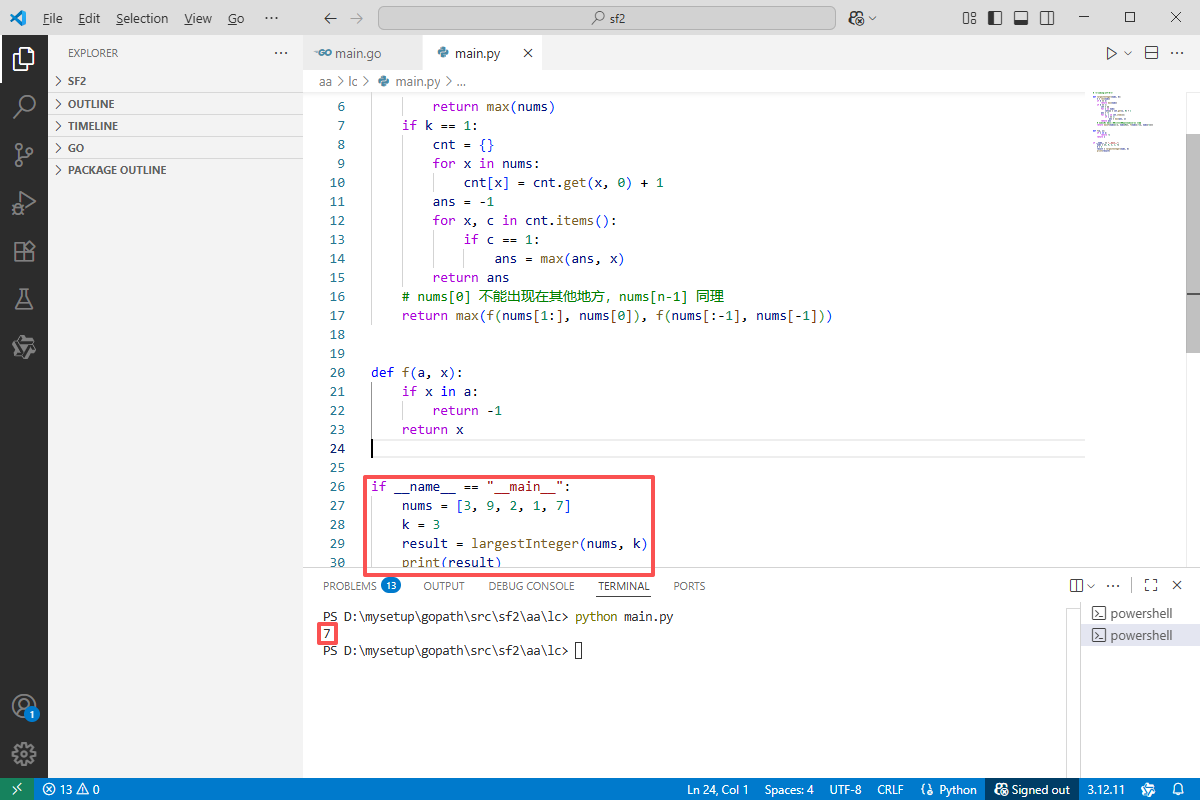The width and height of the screenshot is (1200, 800).
Task: Click the editor vertical scrollbar thumb
Action: tap(1192, 242)
